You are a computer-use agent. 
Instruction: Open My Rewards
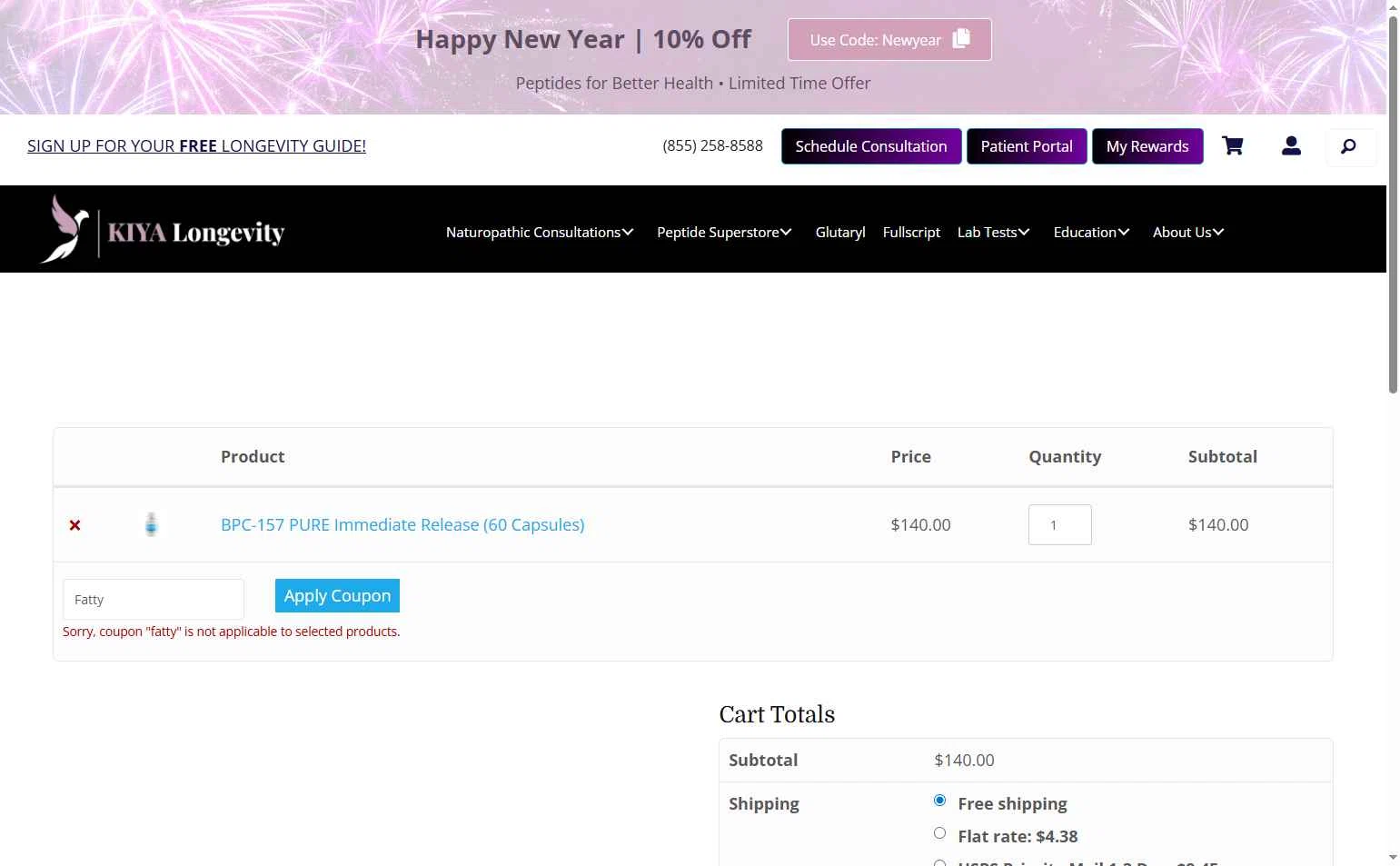pyautogui.click(x=1147, y=146)
